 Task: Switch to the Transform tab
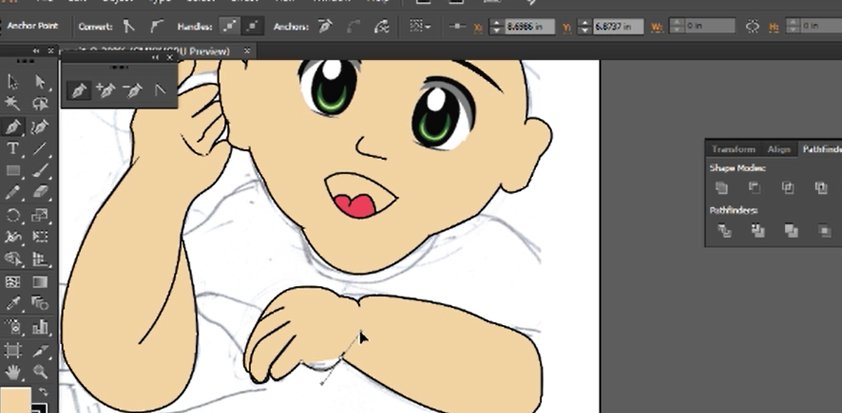coord(733,149)
